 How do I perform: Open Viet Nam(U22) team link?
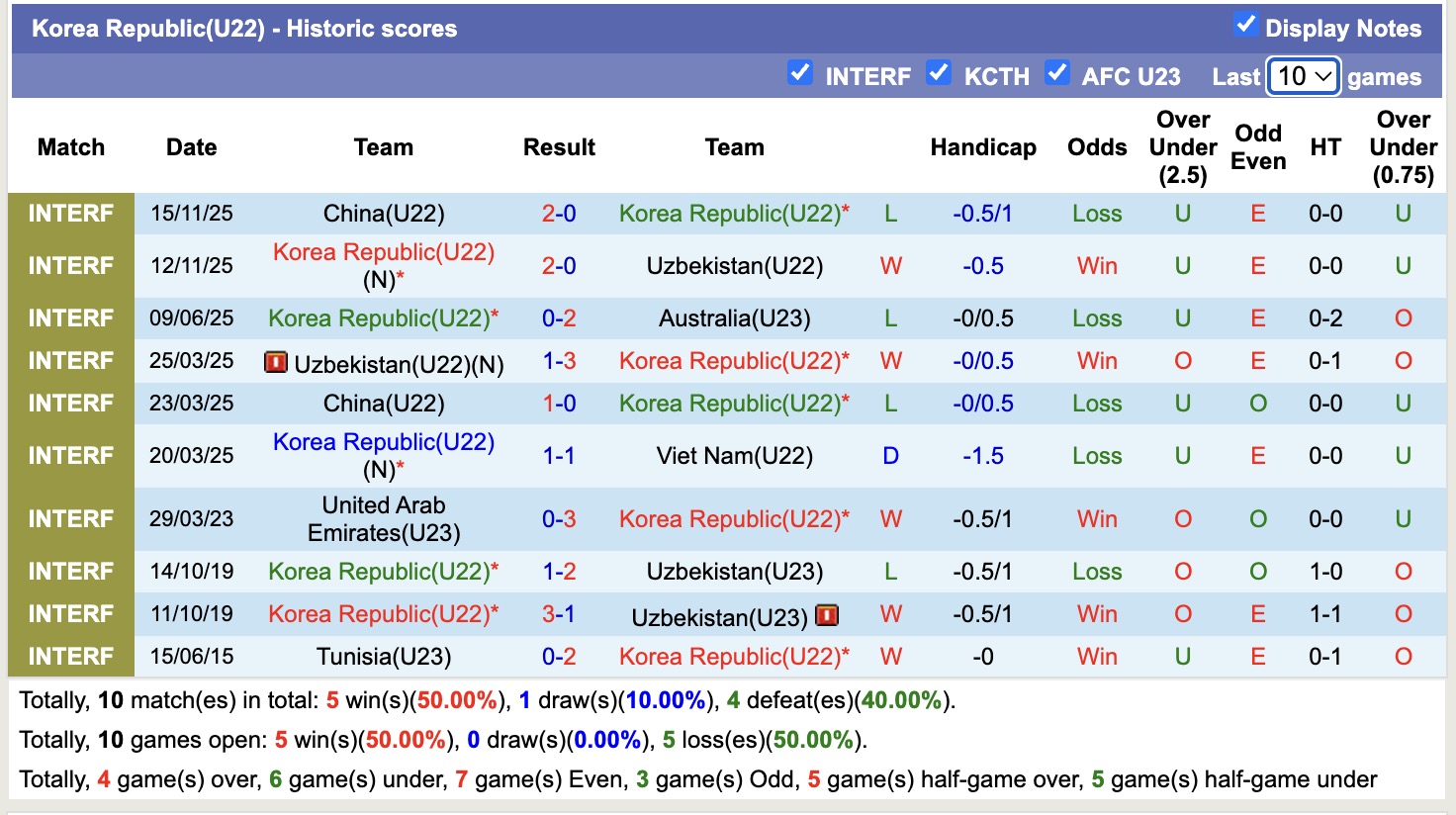point(734,456)
